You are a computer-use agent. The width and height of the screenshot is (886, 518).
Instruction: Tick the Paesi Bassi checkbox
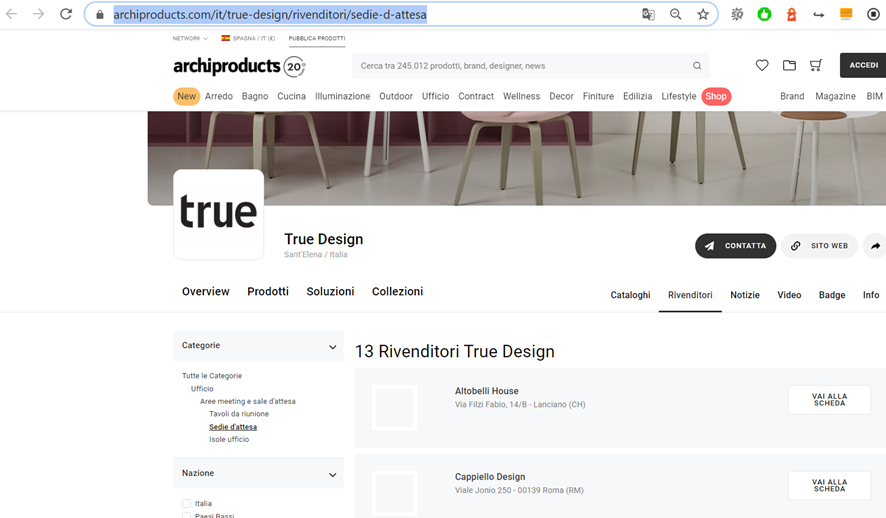186,515
